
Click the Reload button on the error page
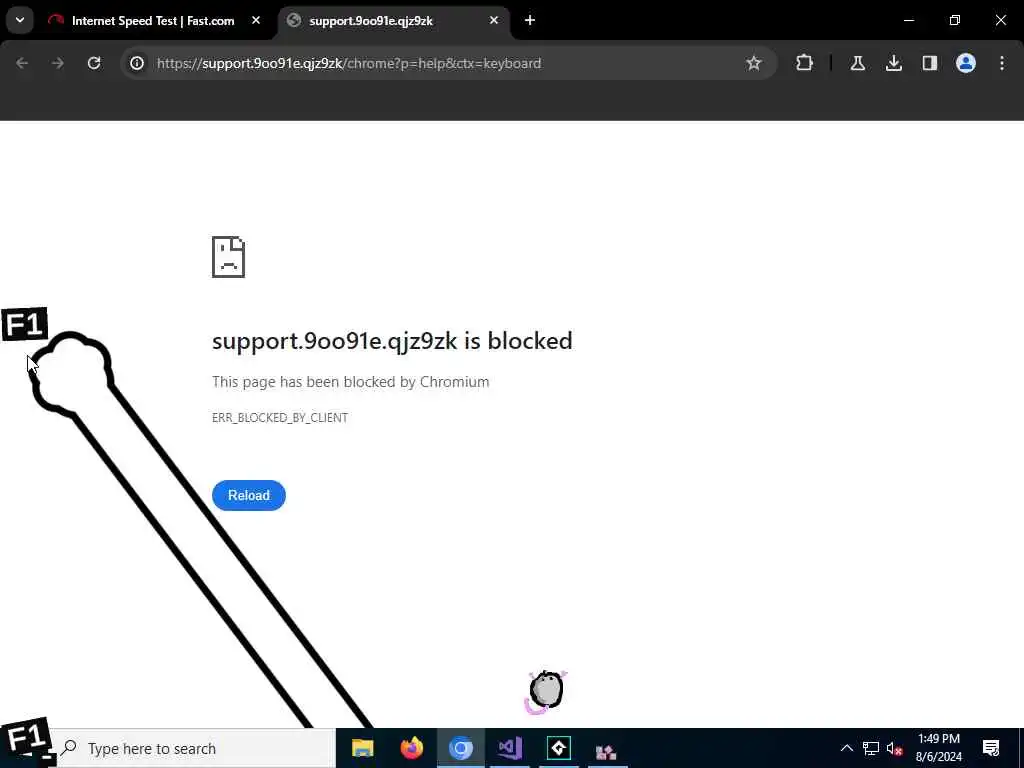click(249, 495)
